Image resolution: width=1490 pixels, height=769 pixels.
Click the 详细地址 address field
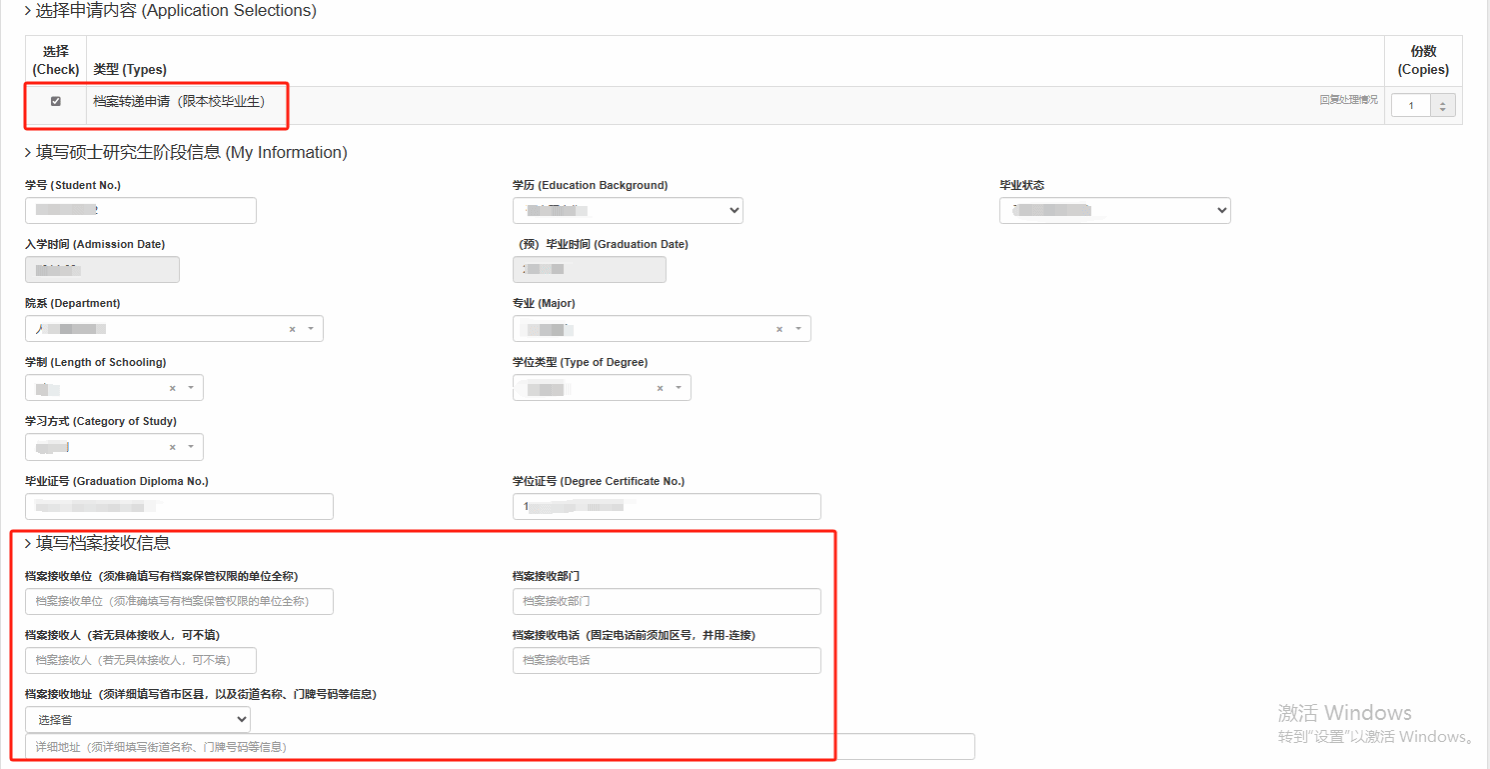pos(500,747)
